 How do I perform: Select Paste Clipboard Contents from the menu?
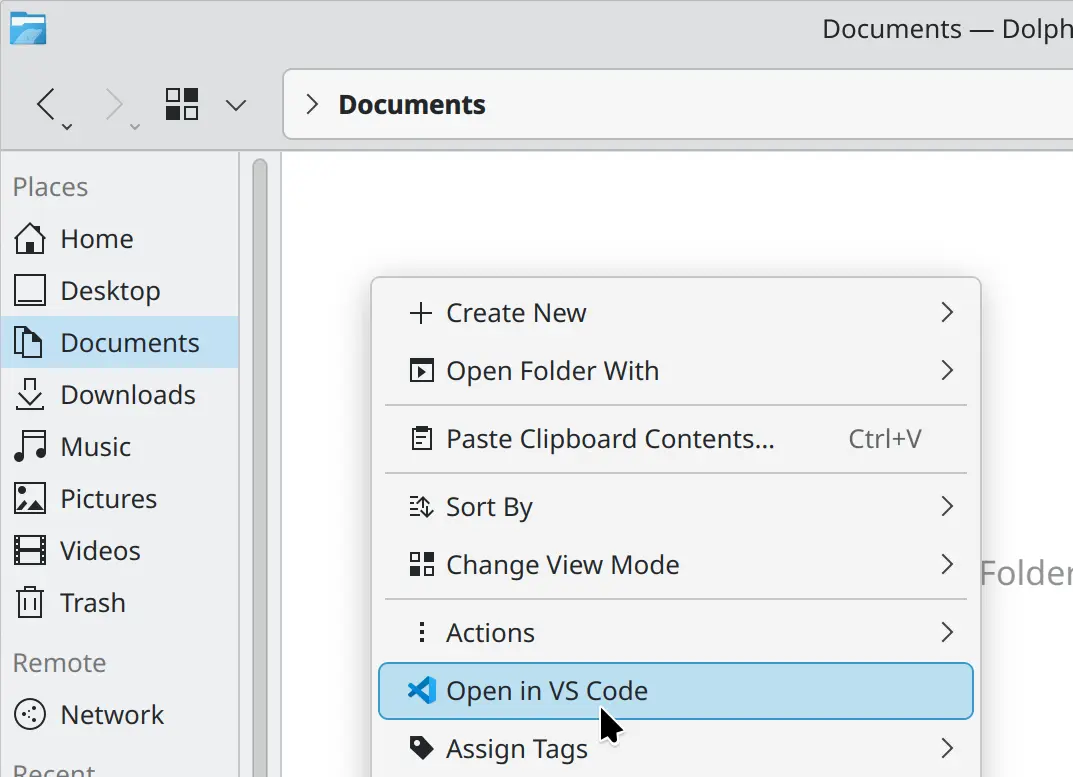609,438
